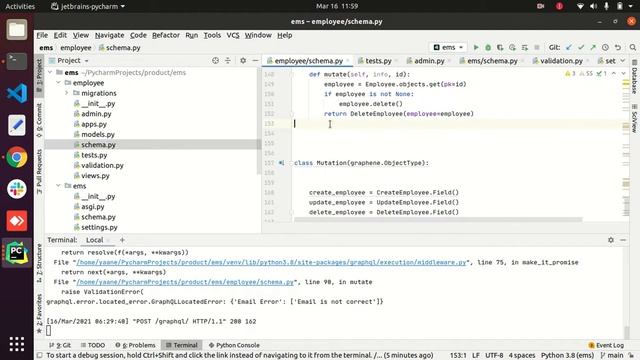640x360 pixels.
Task: Click the Activities button
Action: (x=20, y=6)
